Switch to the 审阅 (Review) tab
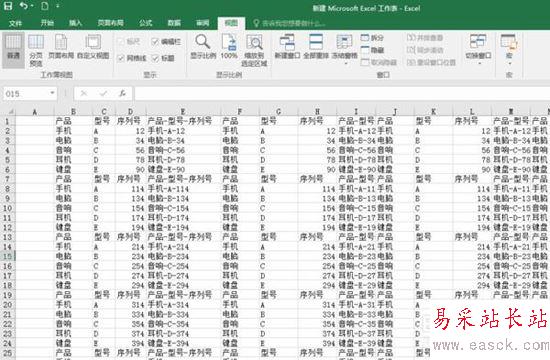Viewport: 550px width, 360px height. [x=202, y=23]
